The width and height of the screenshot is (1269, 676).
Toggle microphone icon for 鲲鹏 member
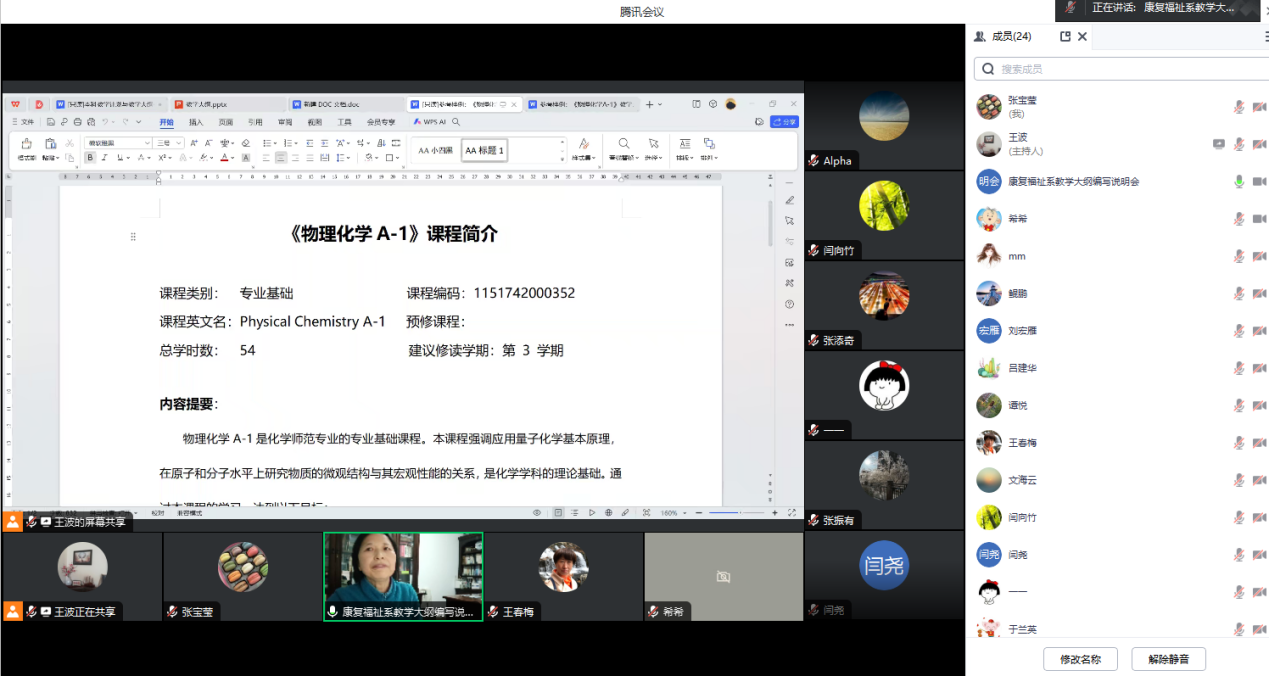point(1239,293)
